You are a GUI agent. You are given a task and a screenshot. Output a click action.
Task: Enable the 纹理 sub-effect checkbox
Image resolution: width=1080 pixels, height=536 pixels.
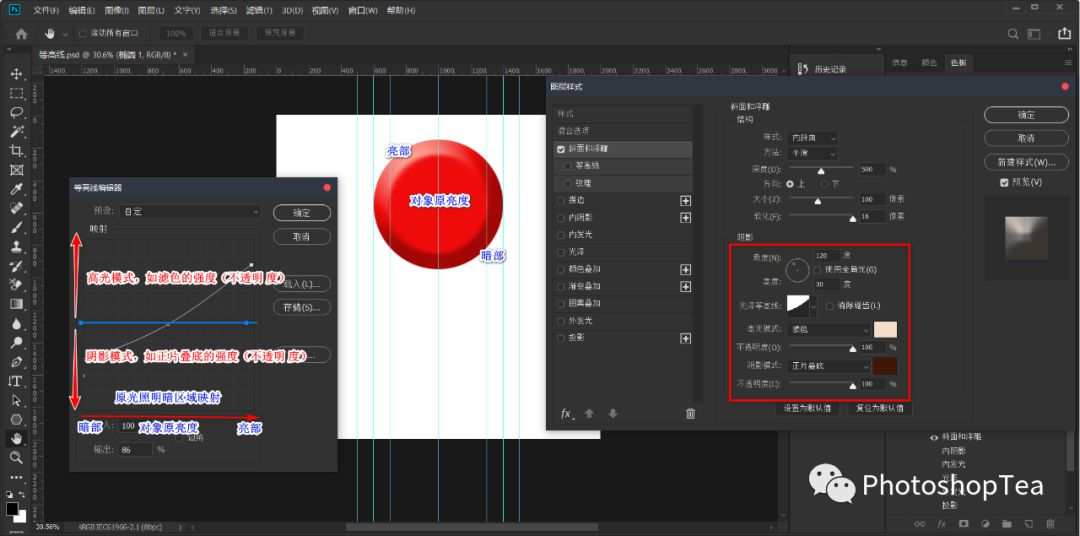[568, 183]
